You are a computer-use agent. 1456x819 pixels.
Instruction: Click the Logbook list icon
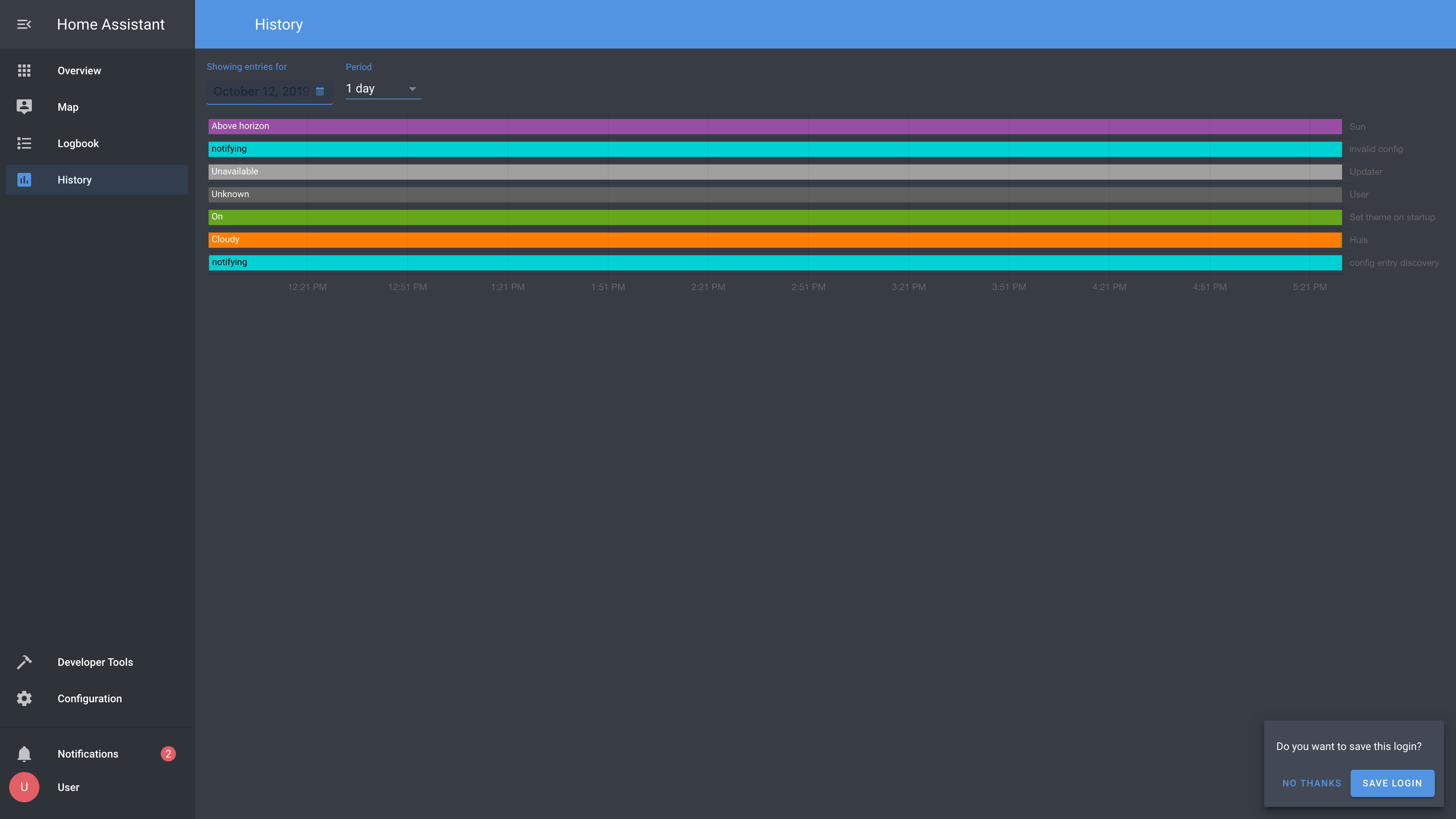coord(24,144)
